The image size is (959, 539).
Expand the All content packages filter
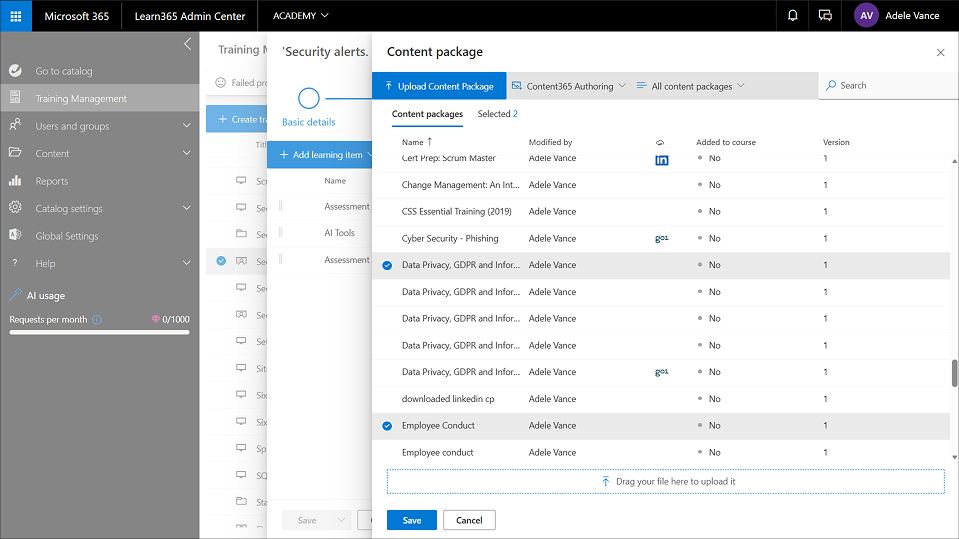691,86
